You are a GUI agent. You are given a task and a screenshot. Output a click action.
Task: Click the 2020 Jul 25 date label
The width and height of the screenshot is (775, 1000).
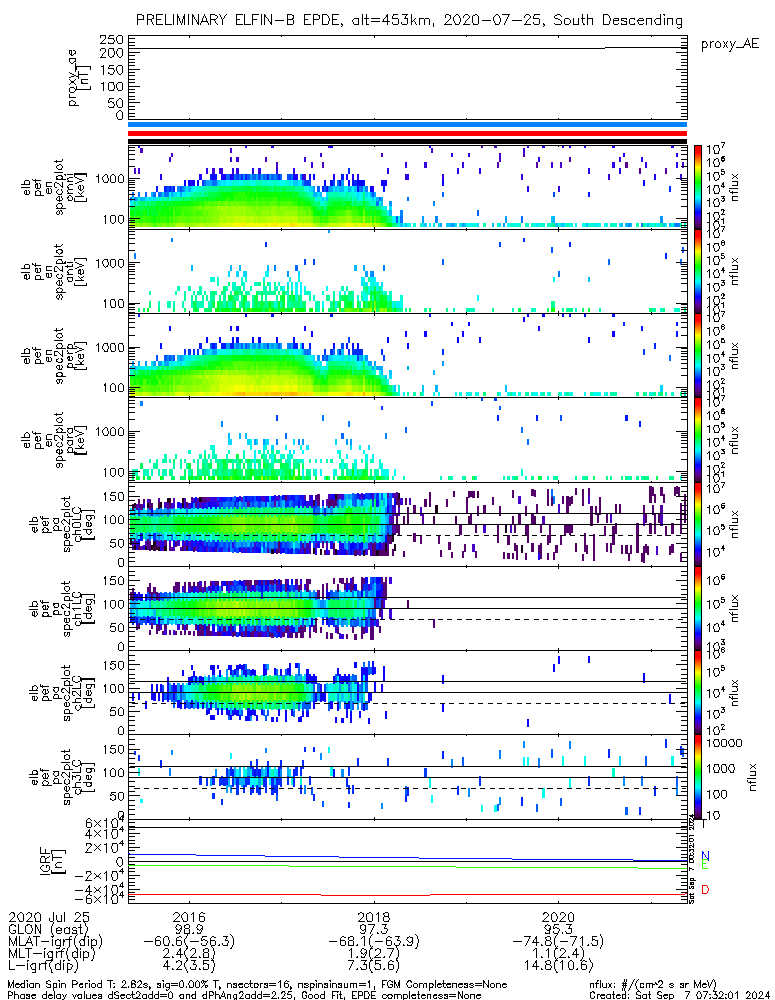pos(50,916)
